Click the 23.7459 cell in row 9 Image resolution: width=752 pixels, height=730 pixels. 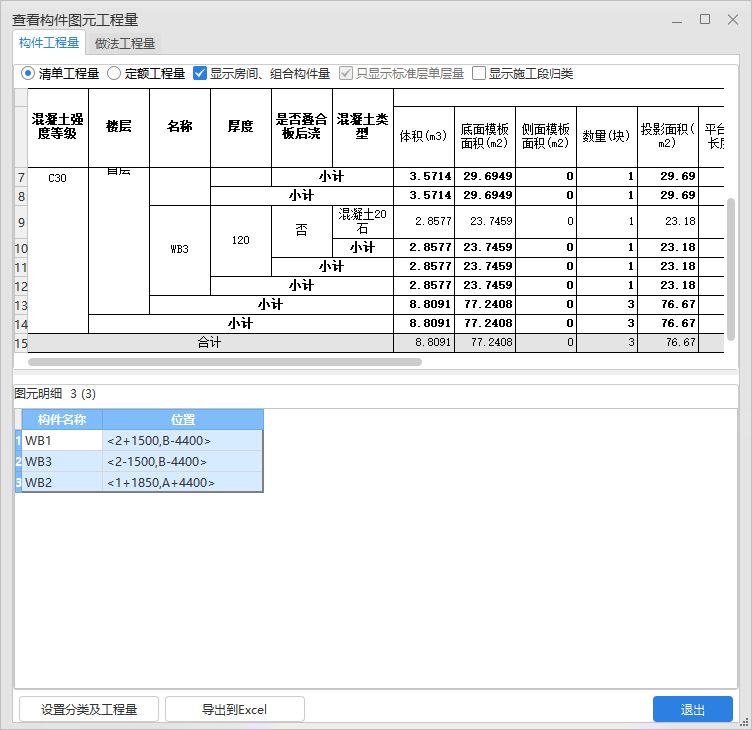click(485, 222)
